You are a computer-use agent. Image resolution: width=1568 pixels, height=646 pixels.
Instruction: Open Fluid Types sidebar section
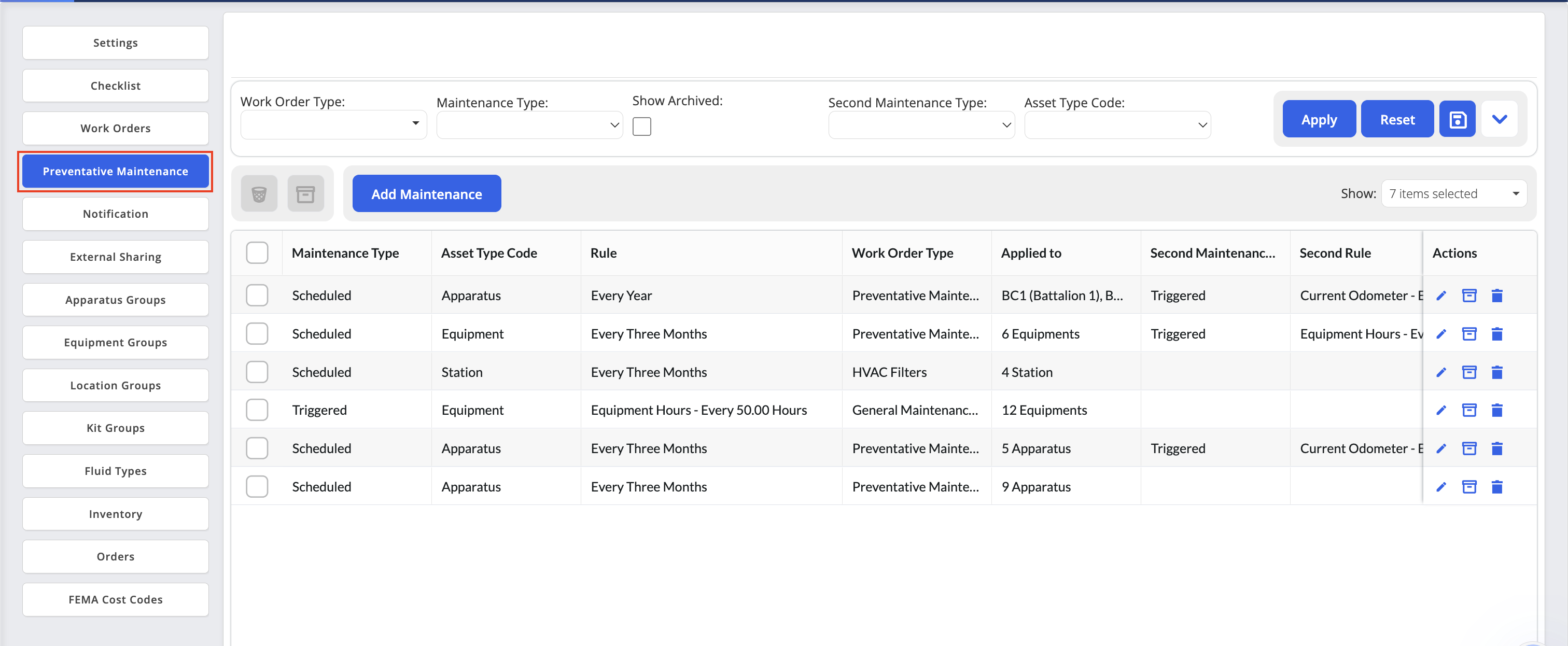[116, 471]
